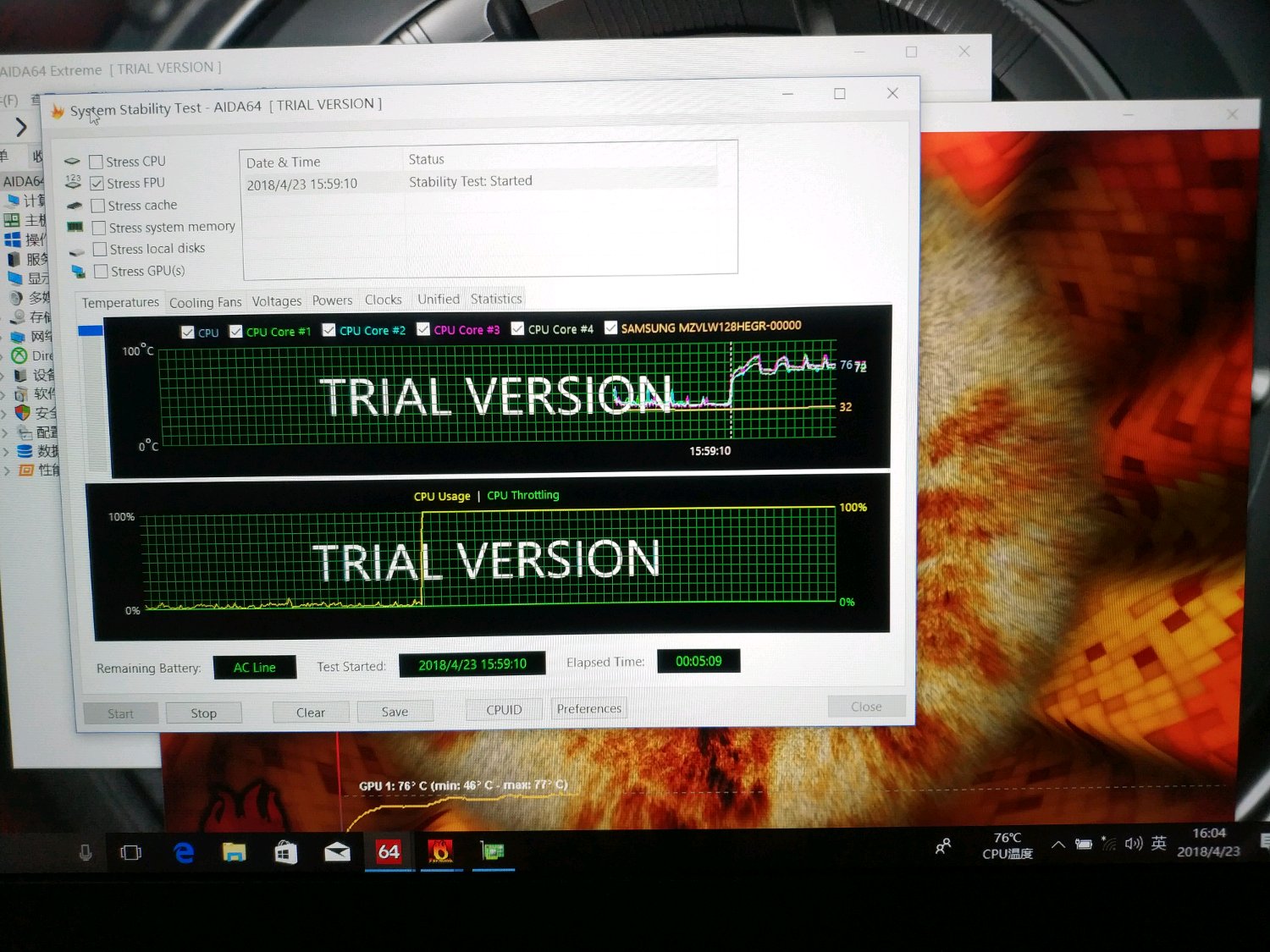Screen dimensions: 1270x952
Task: Click the Stress FPU 123 chip icon
Action: point(74,183)
